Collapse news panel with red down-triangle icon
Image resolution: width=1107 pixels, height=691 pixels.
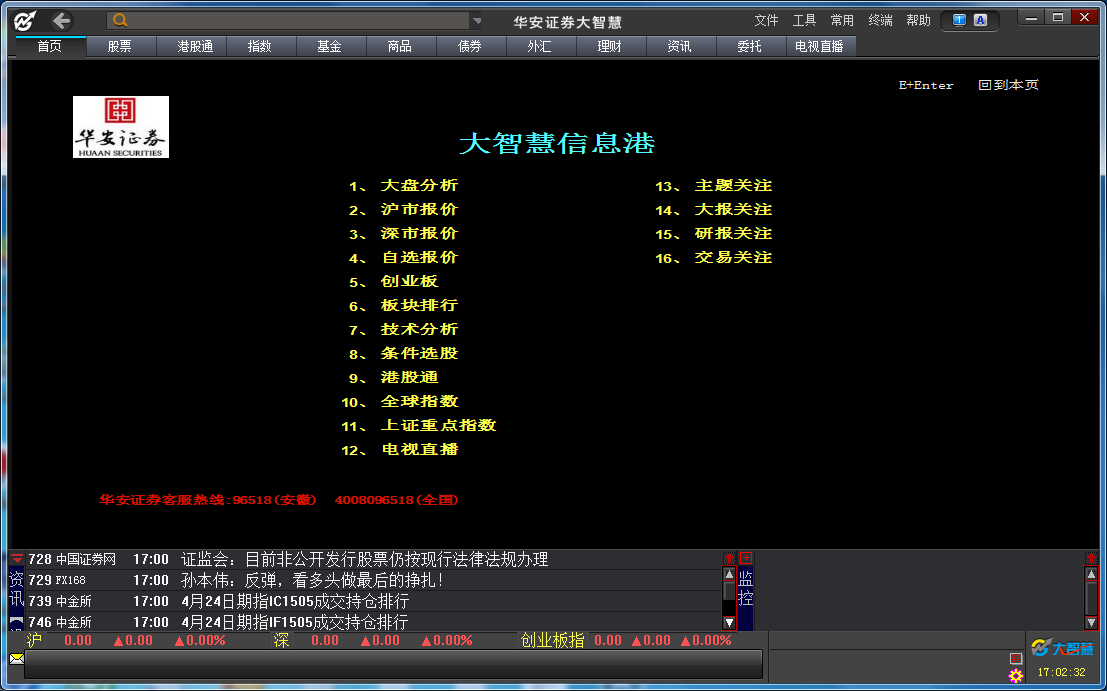click(17, 559)
